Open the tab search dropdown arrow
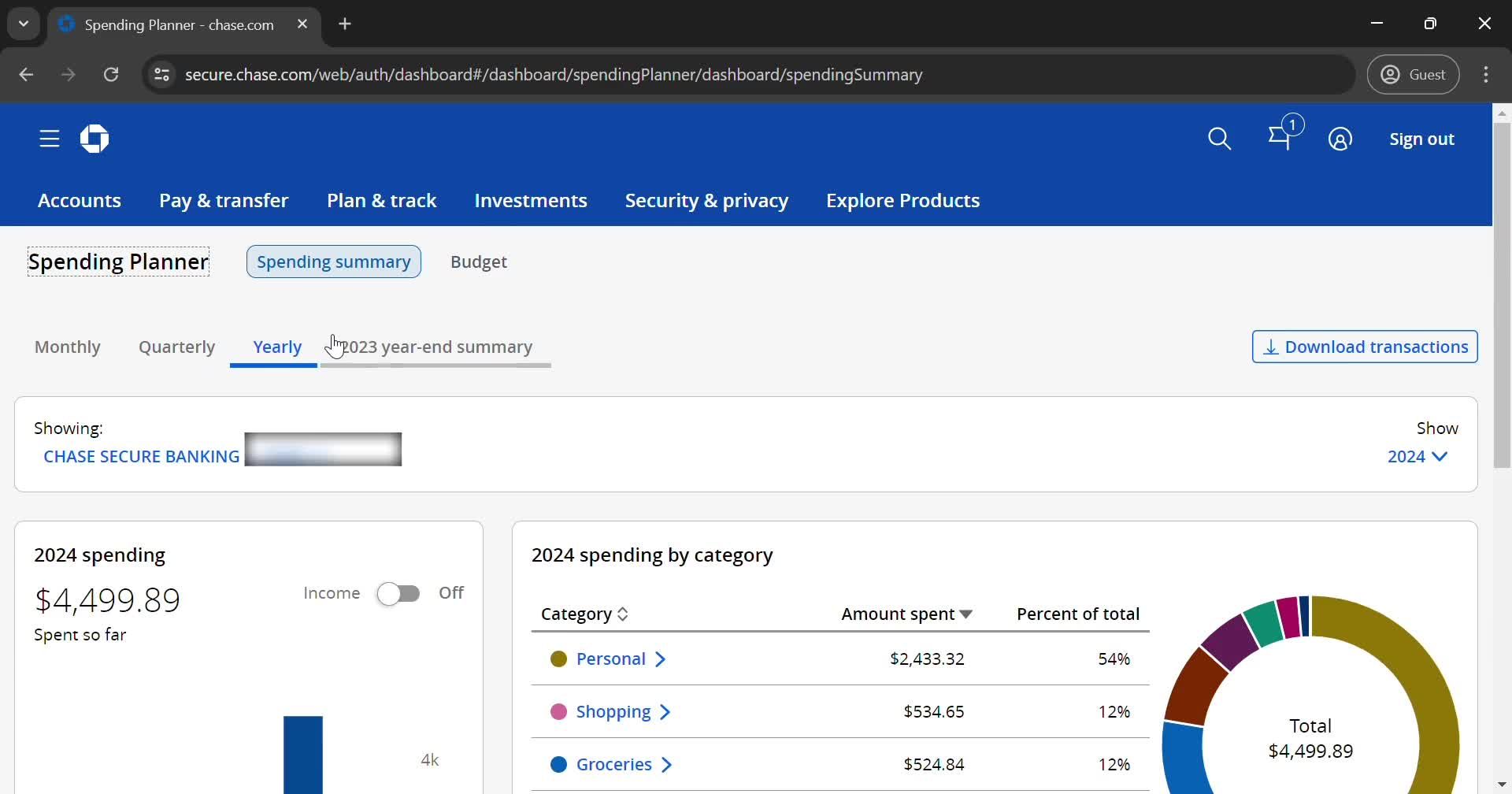This screenshot has height=794, width=1512. tap(24, 24)
